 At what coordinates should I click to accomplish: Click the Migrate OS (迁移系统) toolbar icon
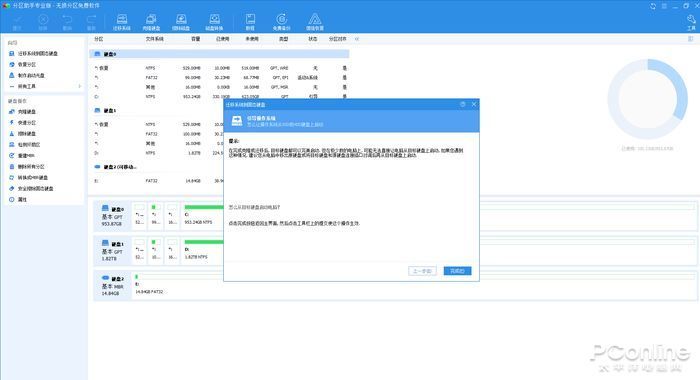pyautogui.click(x=121, y=22)
